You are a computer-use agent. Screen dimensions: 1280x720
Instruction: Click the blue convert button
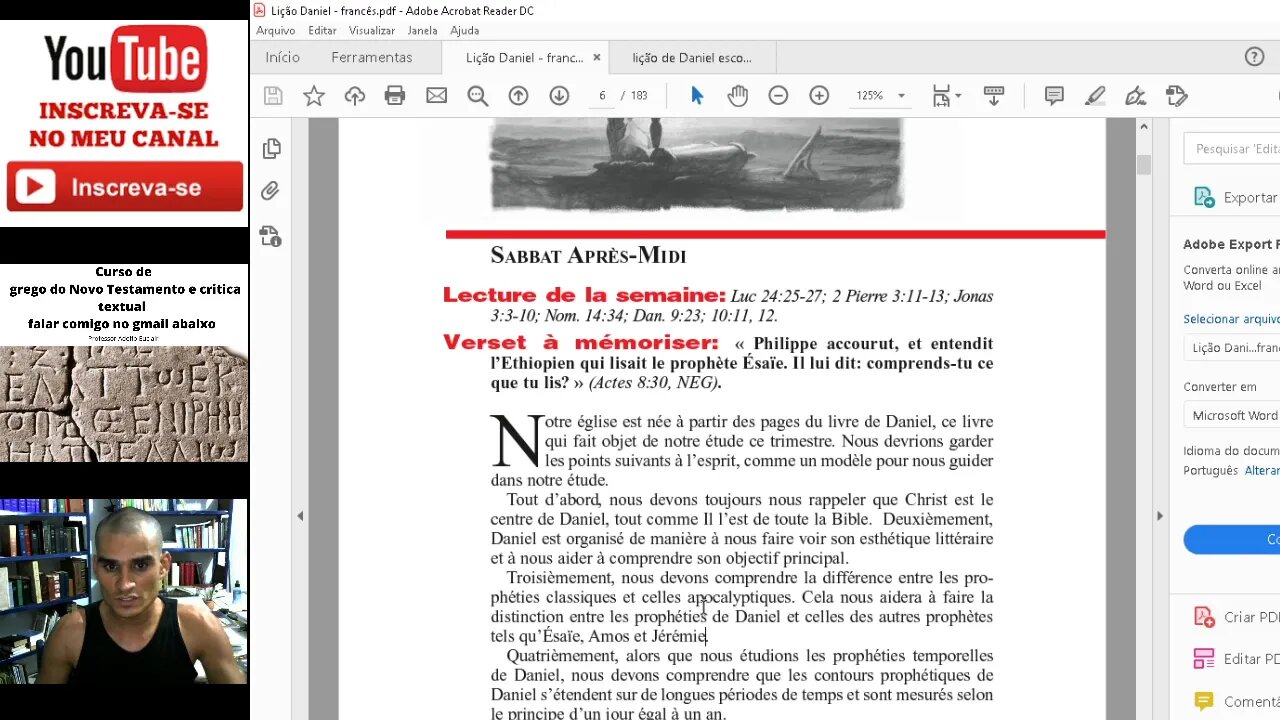pyautogui.click(x=1232, y=539)
